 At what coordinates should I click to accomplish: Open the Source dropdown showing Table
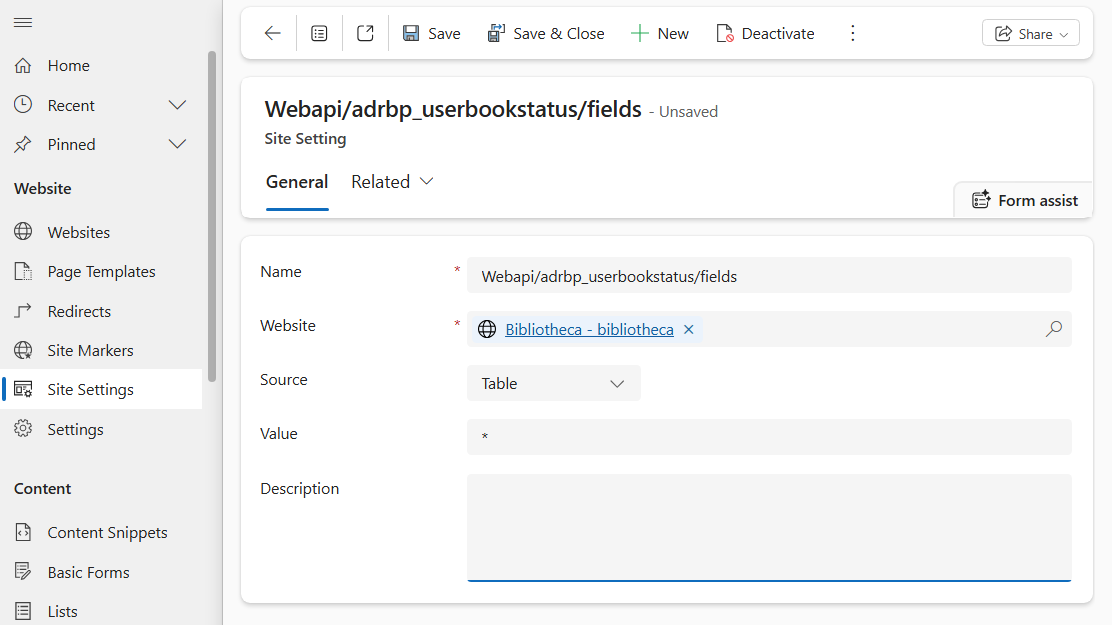point(553,383)
